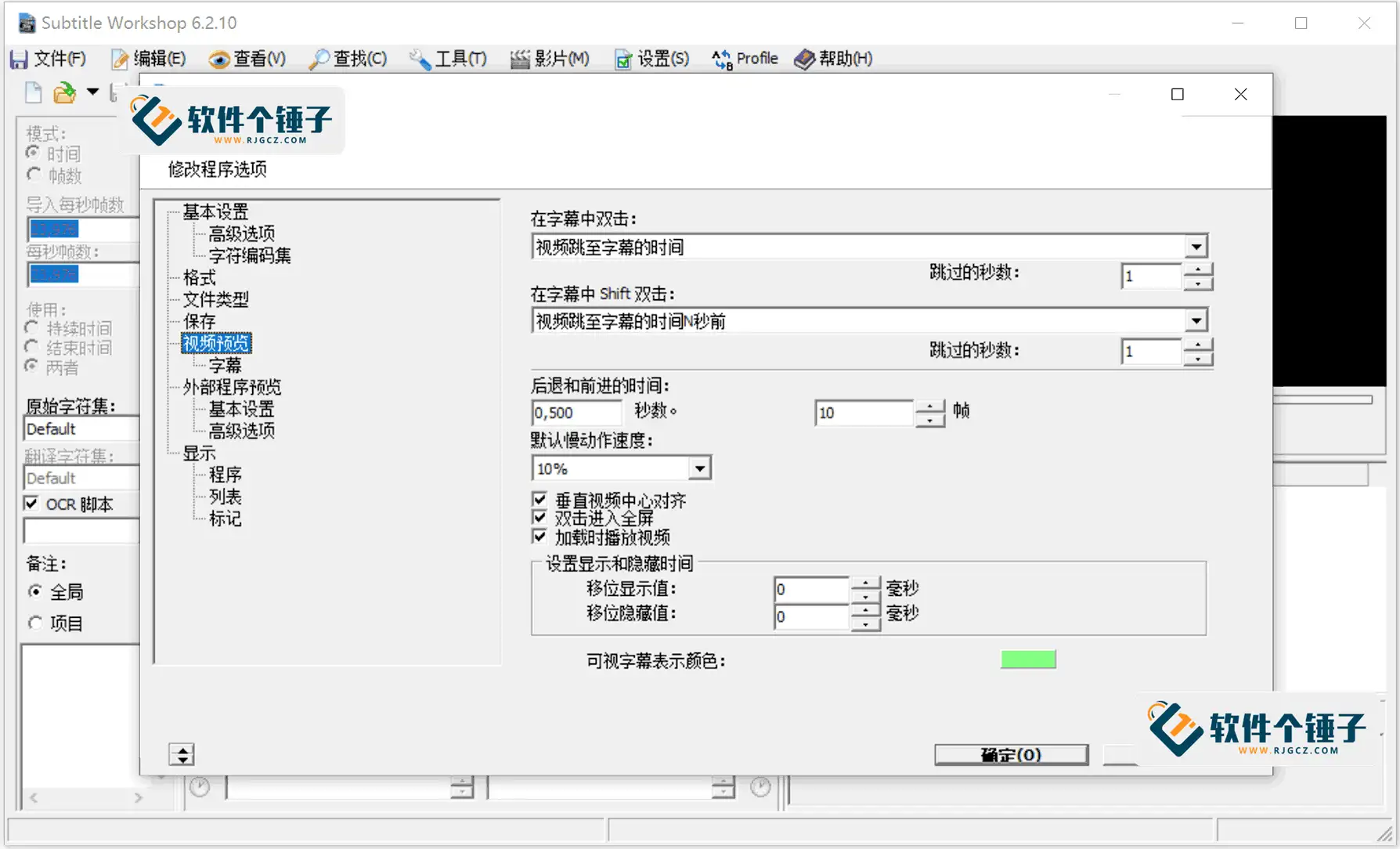Open 默认慢动作速度 dropdown
The image size is (1400, 849).
699,468
